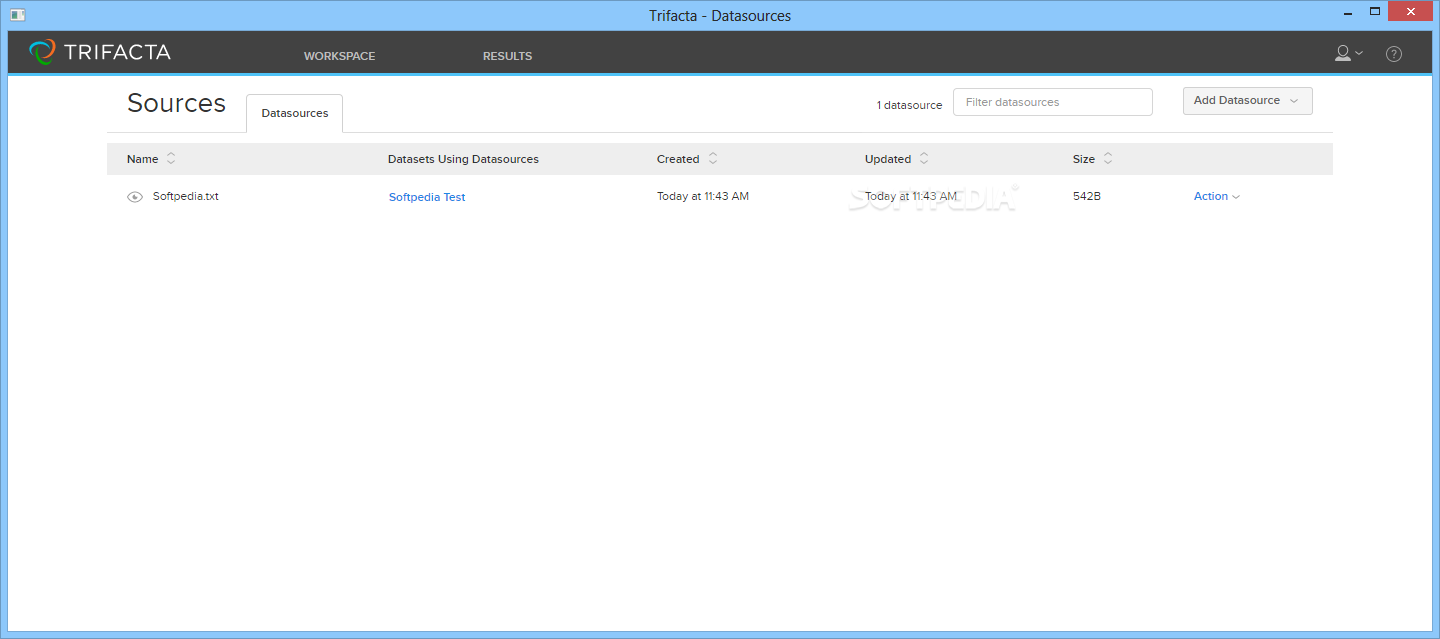Sort by Updated column arrows
This screenshot has height=639, width=1440.
(x=924, y=159)
